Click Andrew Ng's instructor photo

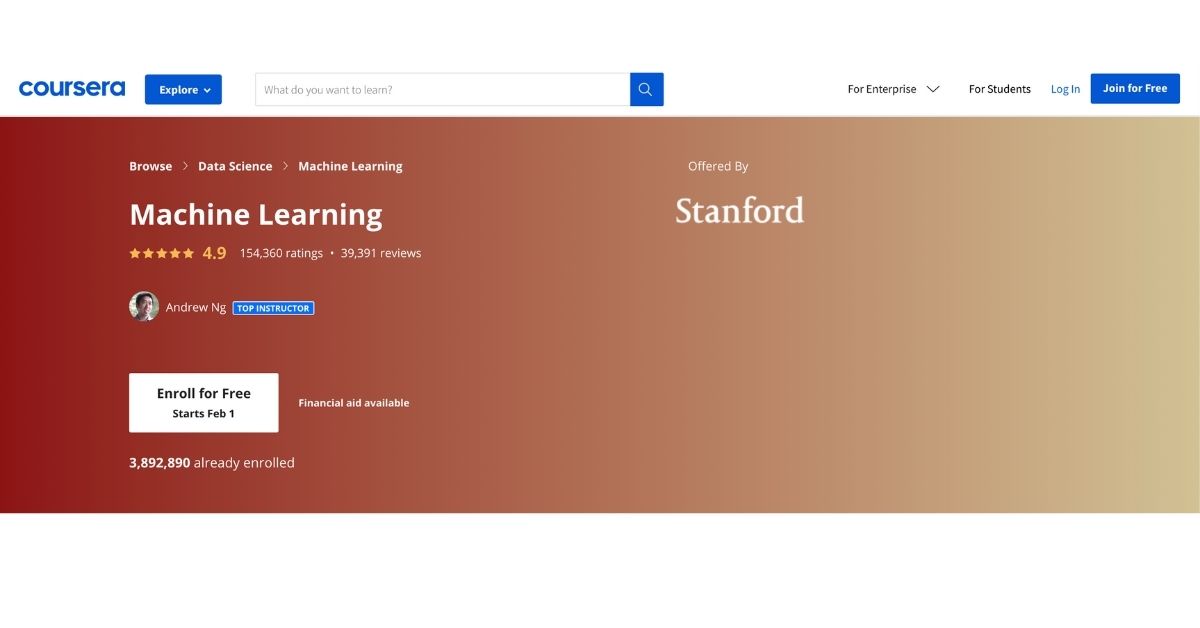click(x=144, y=306)
